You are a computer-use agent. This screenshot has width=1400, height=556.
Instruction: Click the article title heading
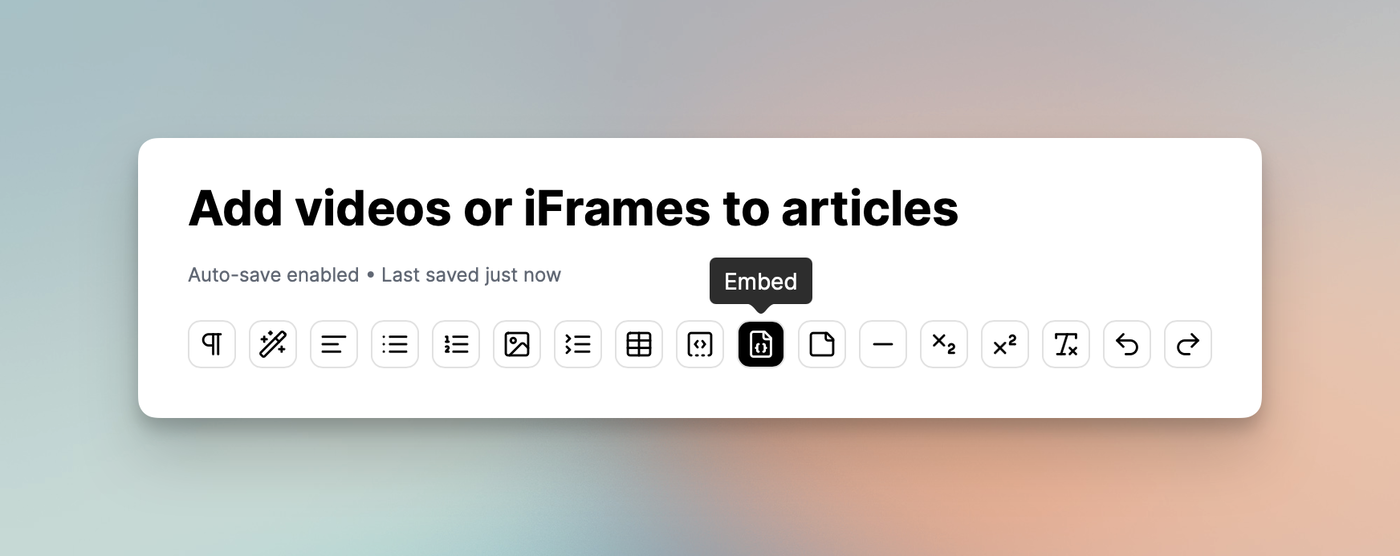[x=573, y=208]
